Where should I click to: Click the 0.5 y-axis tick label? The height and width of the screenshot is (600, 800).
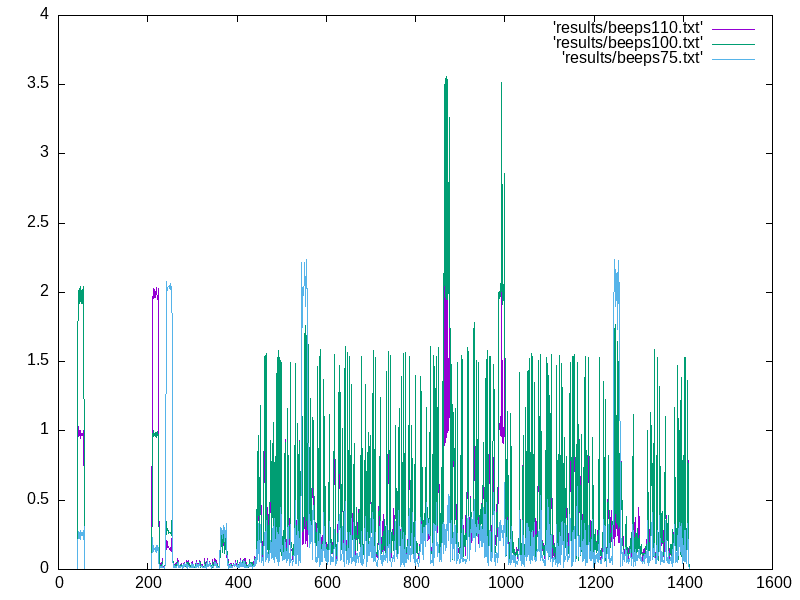[38, 499]
